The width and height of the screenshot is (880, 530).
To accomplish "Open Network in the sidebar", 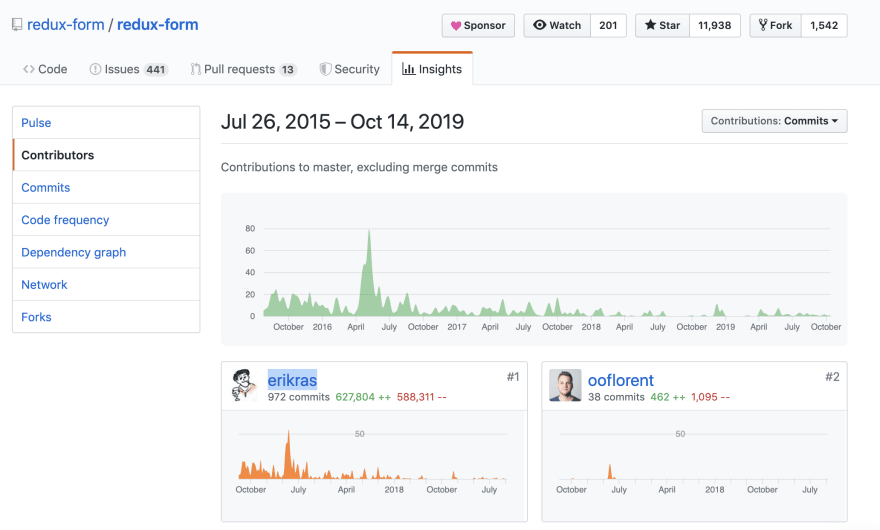I will point(106,285).
